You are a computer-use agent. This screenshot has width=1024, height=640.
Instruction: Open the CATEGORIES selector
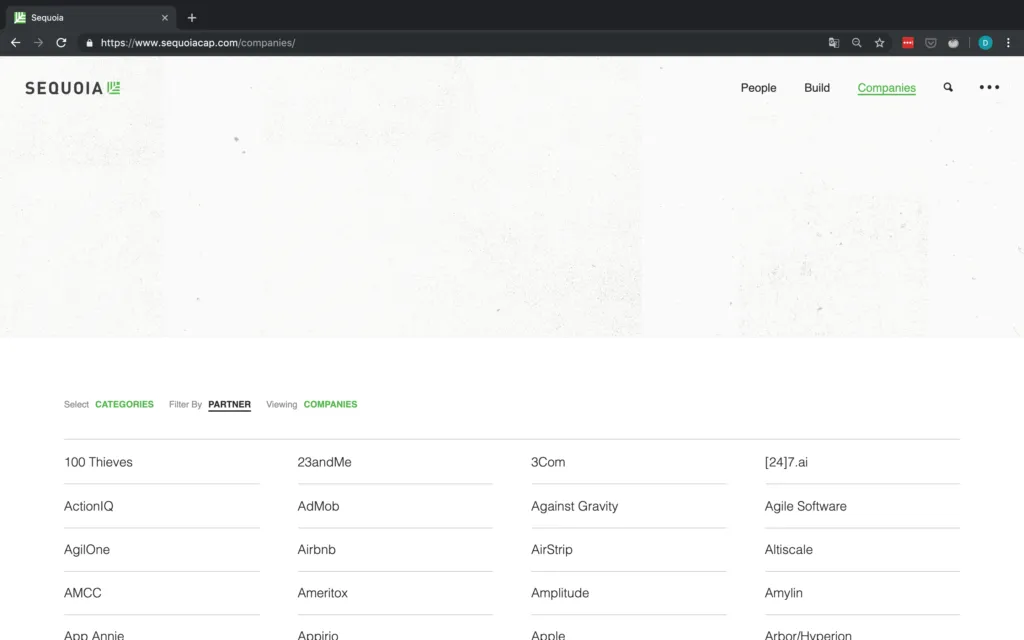[124, 404]
